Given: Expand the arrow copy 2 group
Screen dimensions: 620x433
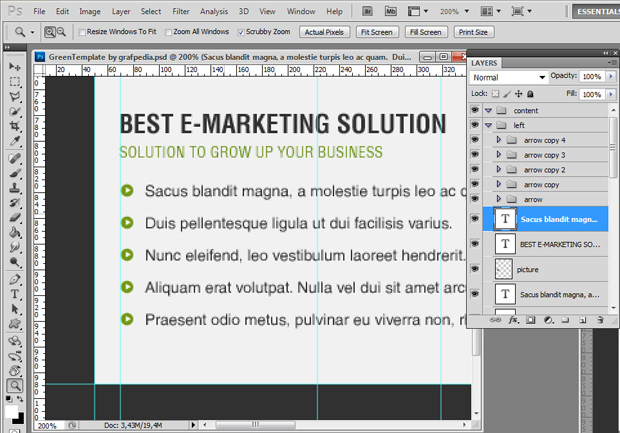Looking at the screenshot, I should point(499,170).
